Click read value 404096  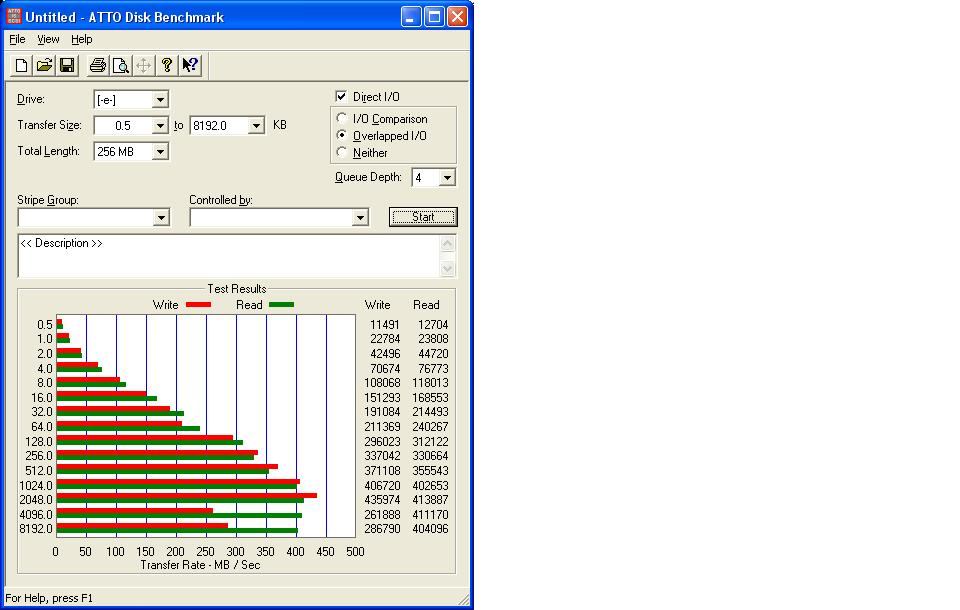point(430,529)
